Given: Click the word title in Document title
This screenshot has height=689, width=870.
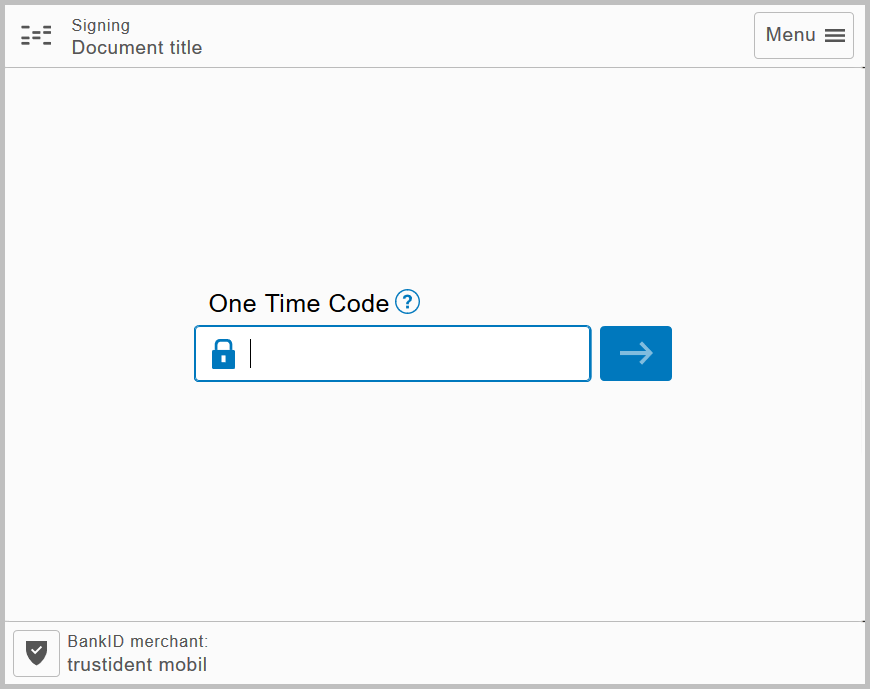Looking at the screenshot, I should coord(185,48).
